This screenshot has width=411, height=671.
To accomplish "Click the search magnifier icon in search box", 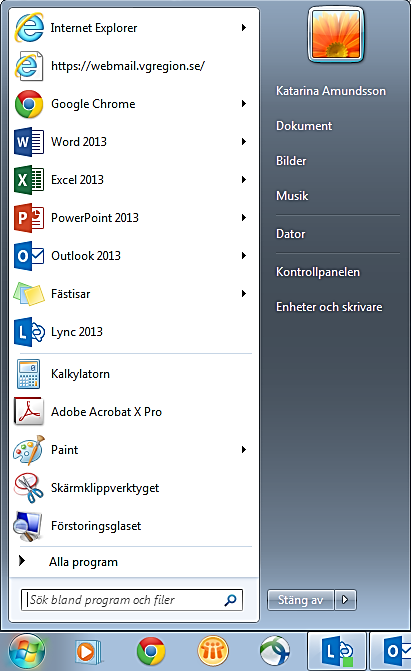I will point(230,600).
